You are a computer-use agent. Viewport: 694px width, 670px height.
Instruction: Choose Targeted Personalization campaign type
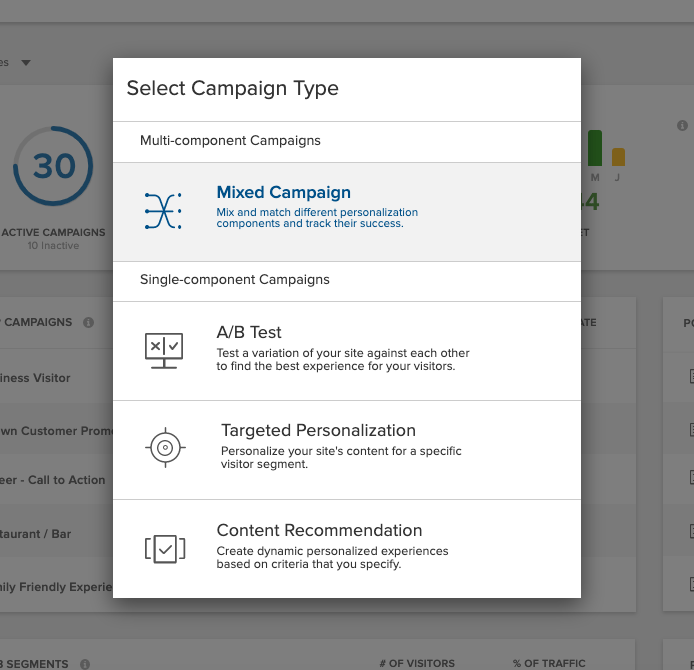pyautogui.click(x=347, y=451)
